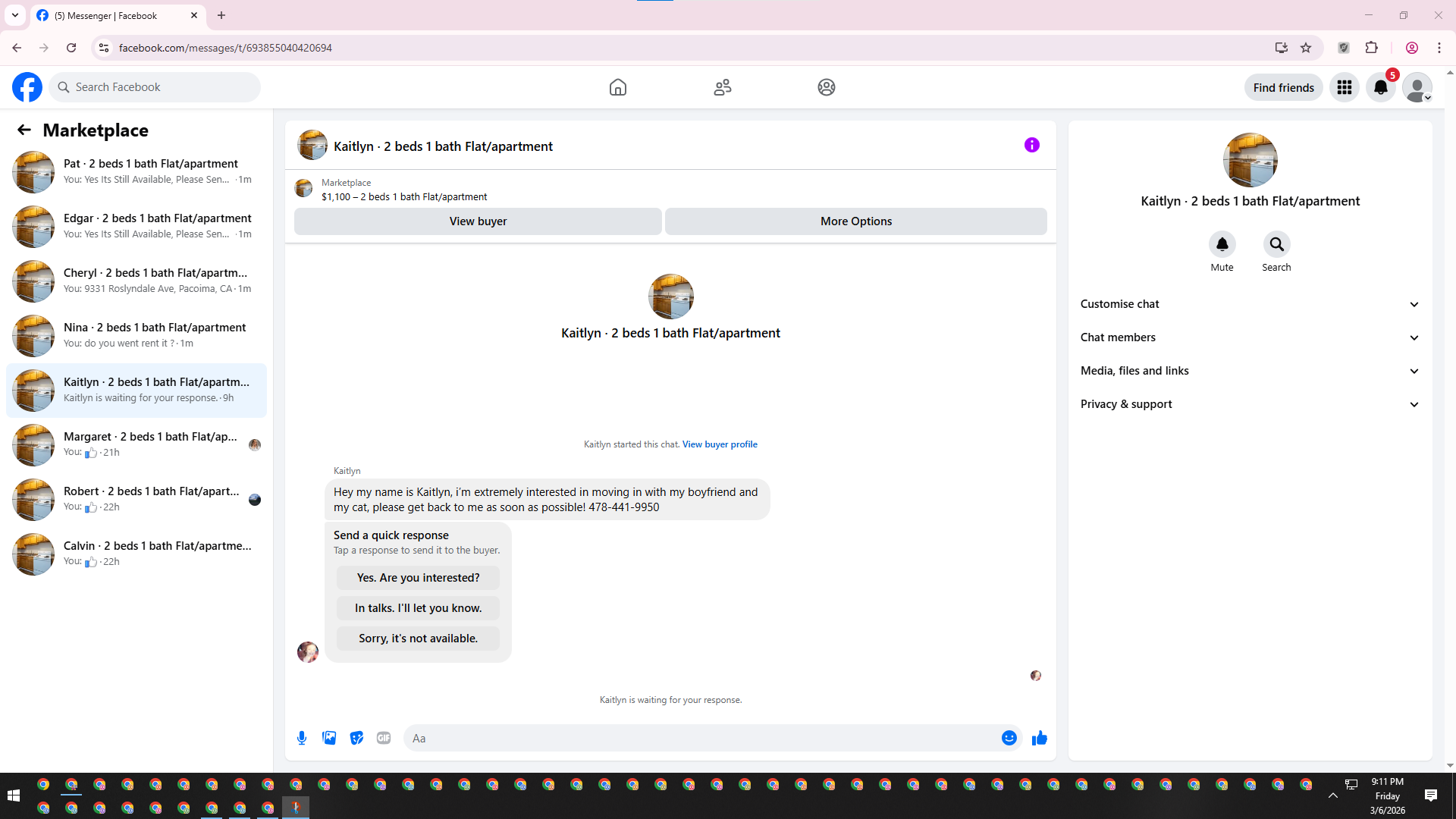
Task: Open the sticker picker icon
Action: pos(356,738)
